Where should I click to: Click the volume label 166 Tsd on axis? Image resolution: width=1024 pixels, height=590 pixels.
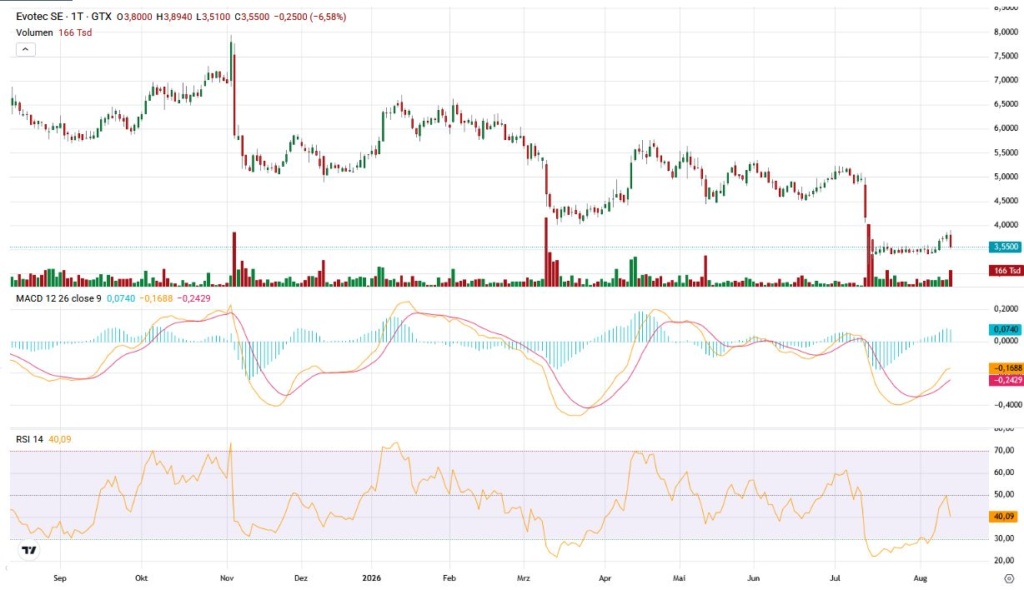1006,270
